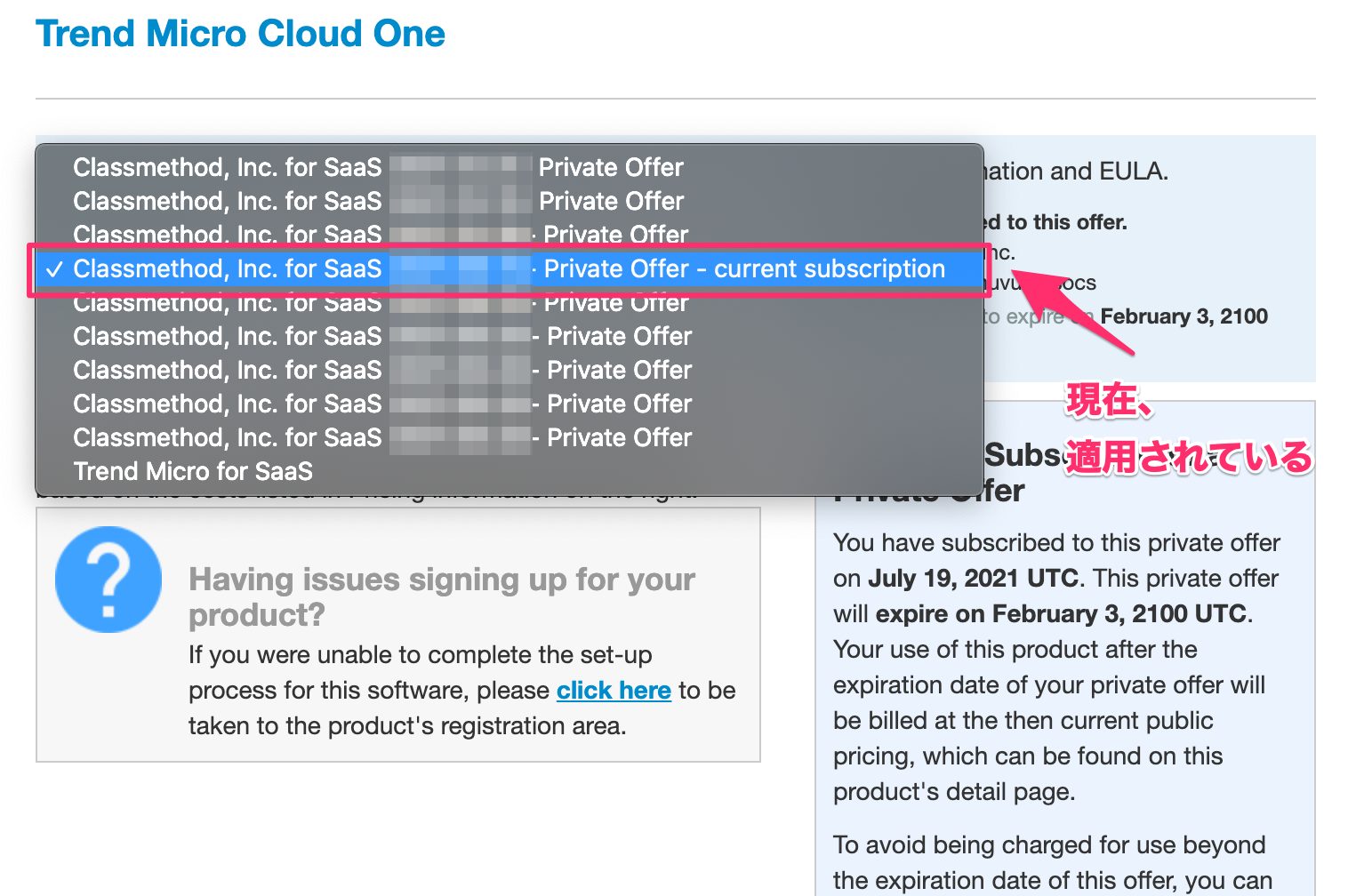Open the Trend Micro Cloud One product heading
The image size is (1348, 896).
(x=240, y=34)
